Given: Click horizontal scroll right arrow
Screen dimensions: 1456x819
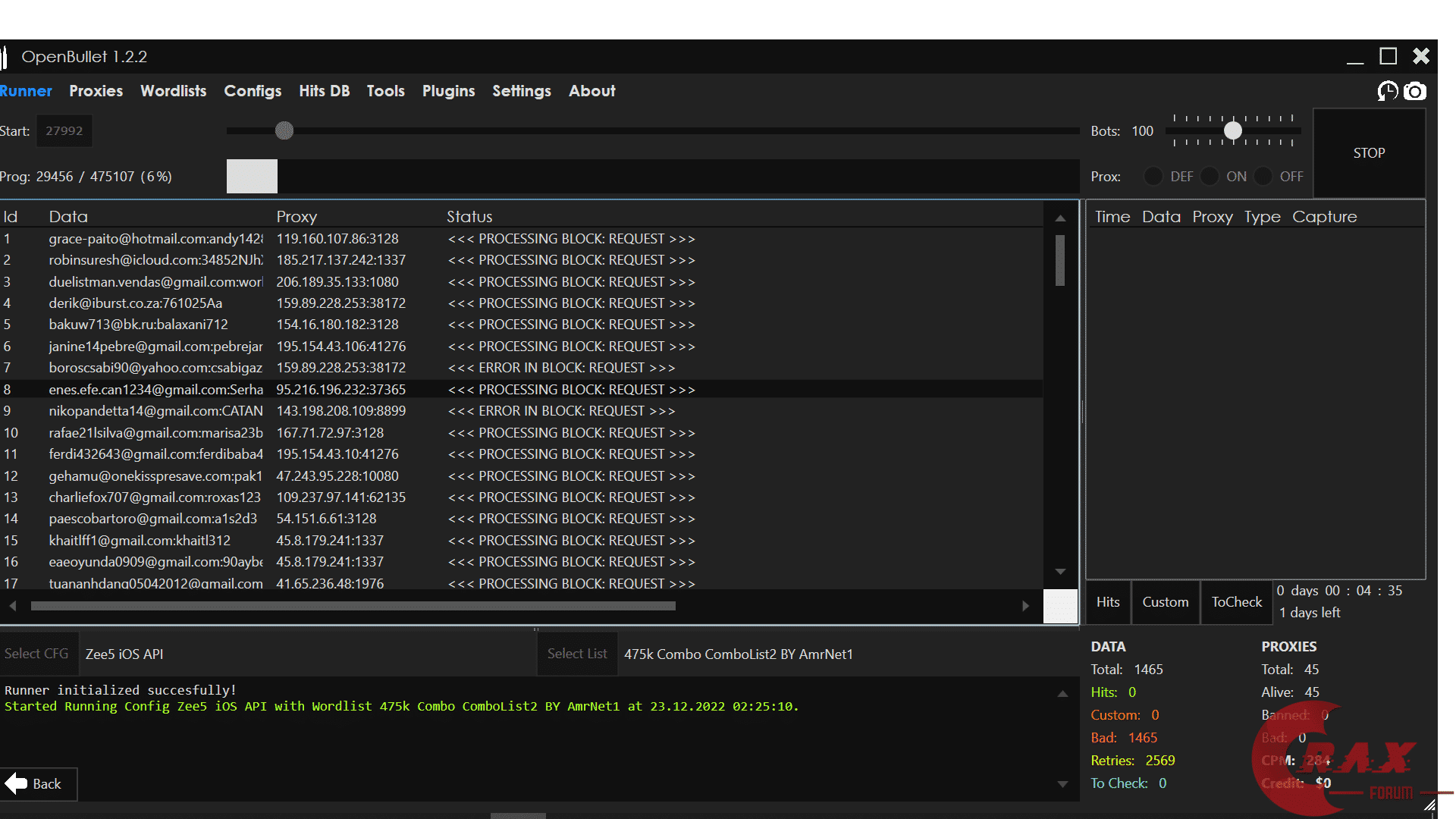Looking at the screenshot, I should [x=1025, y=606].
